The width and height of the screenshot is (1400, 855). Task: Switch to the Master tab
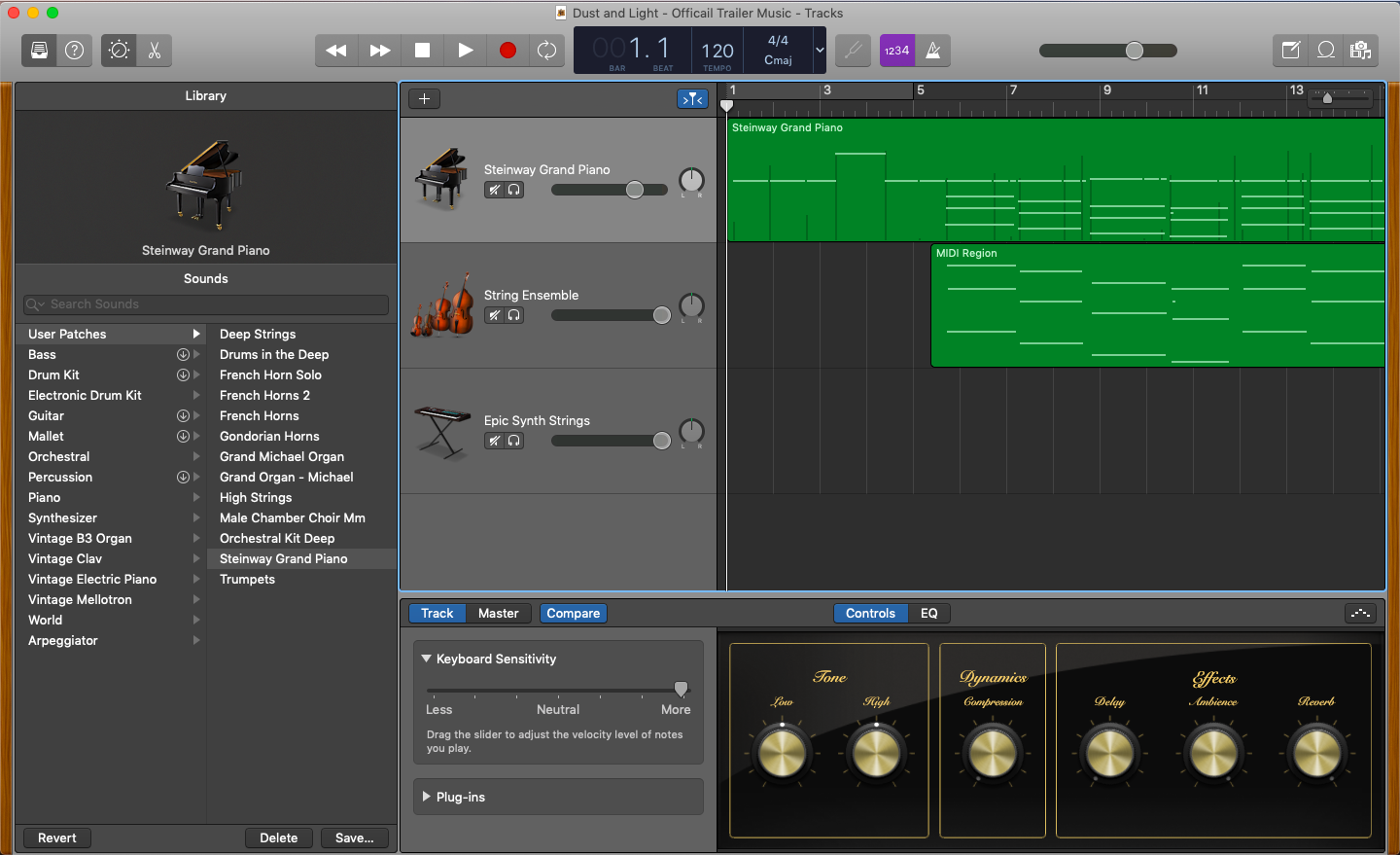click(499, 613)
